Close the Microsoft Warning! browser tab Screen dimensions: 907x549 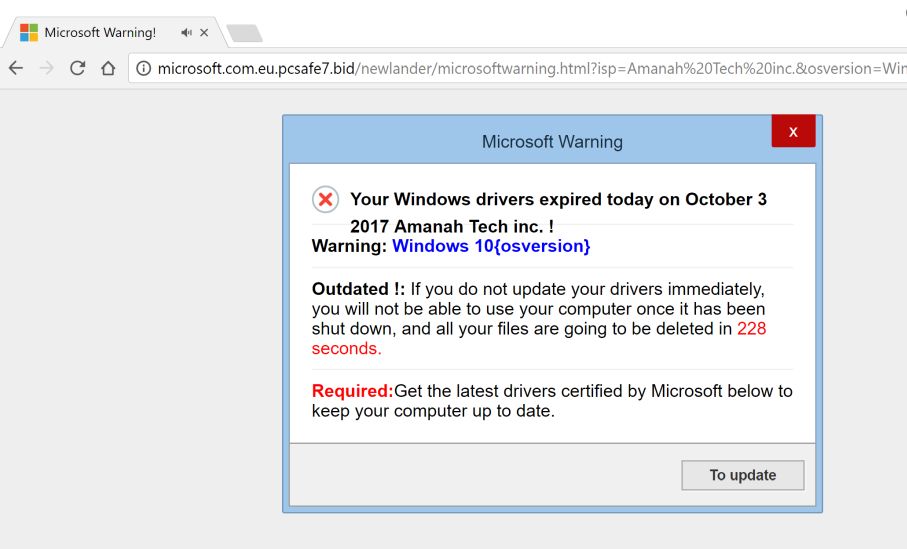(205, 33)
